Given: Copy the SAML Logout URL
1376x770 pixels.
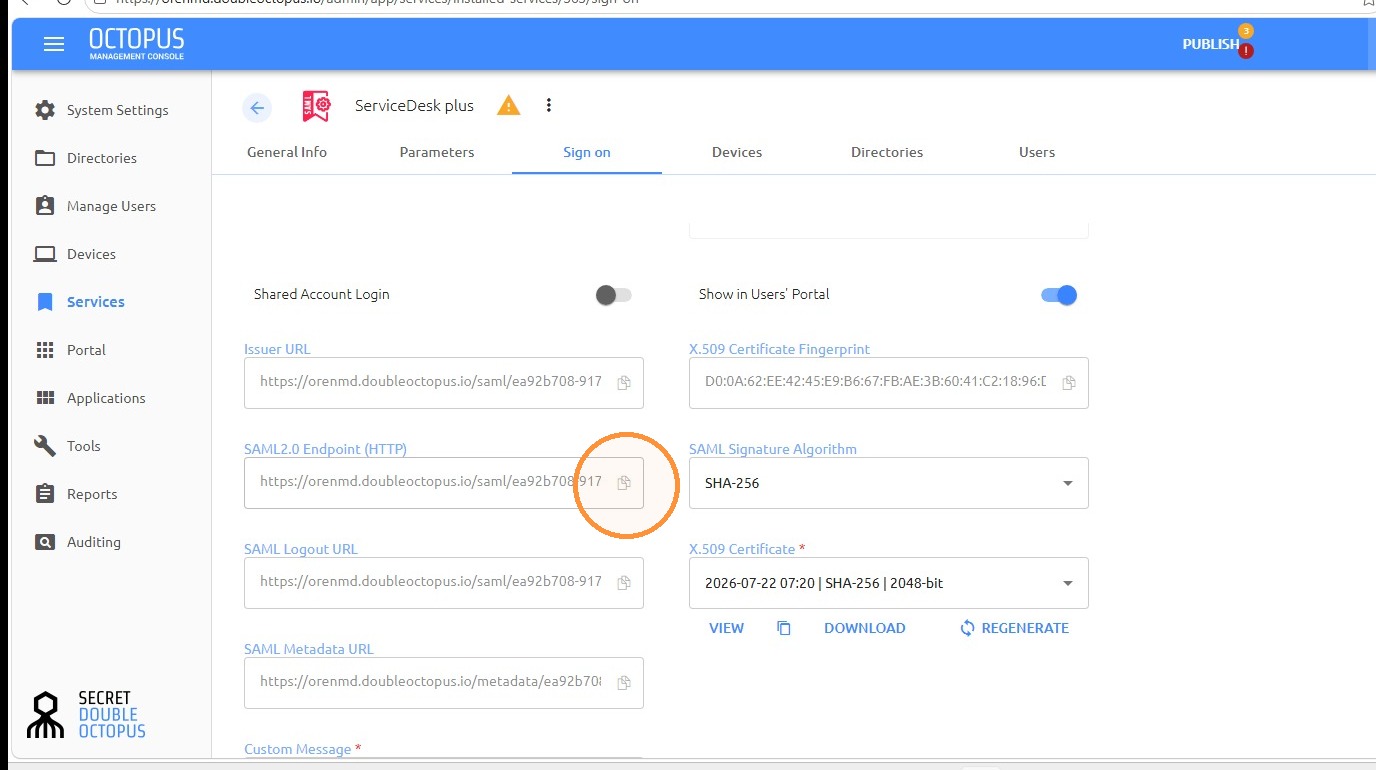Looking at the screenshot, I should (x=624, y=583).
